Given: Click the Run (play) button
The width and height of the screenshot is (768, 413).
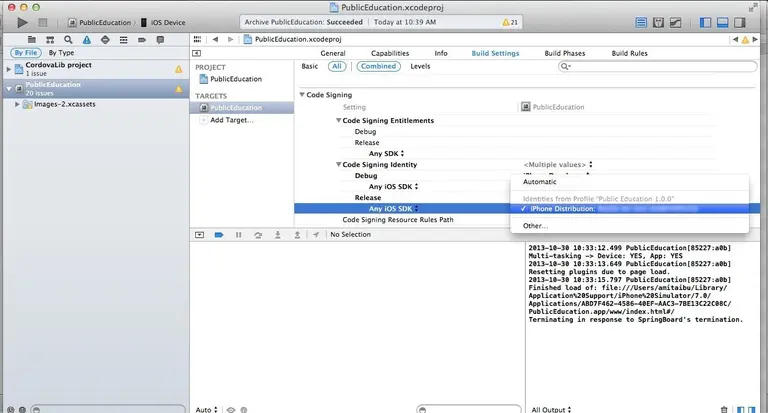Looking at the screenshot, I should tap(23, 23).
